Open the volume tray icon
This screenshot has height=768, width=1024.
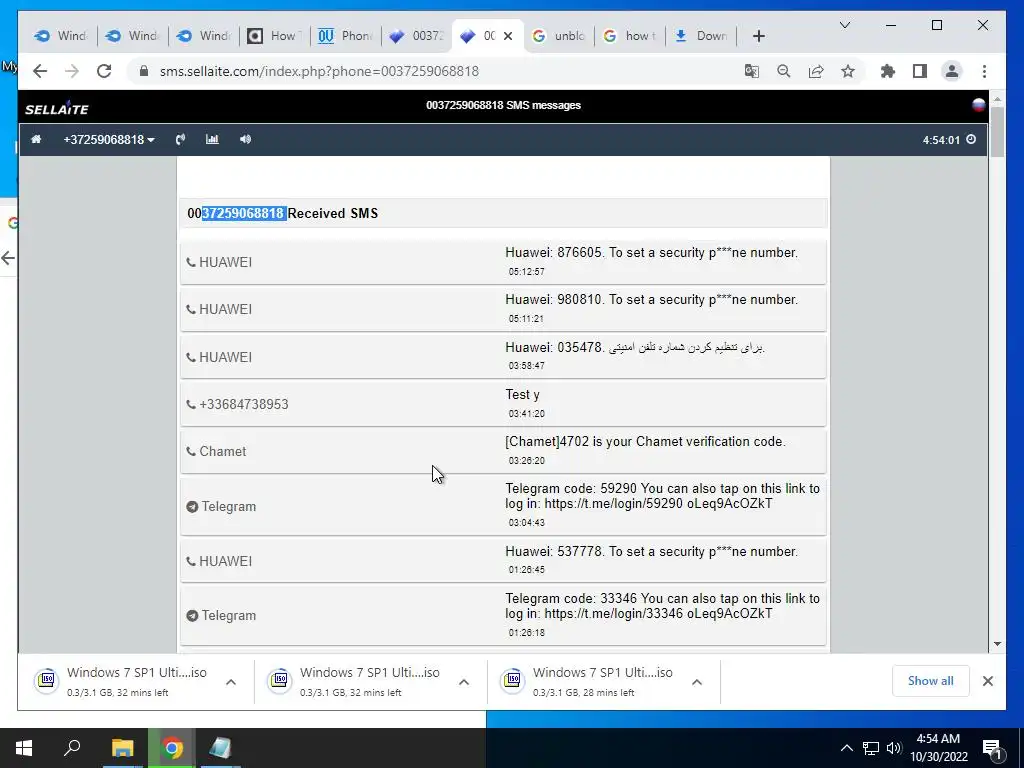coord(894,748)
